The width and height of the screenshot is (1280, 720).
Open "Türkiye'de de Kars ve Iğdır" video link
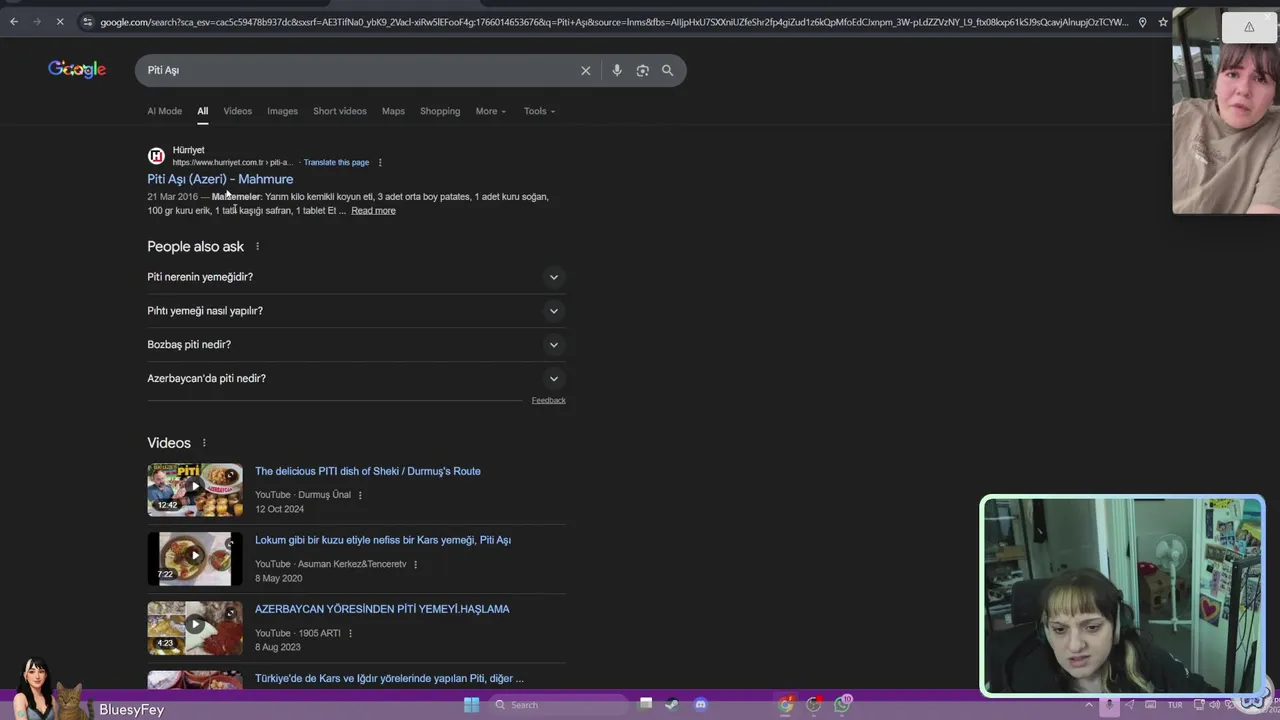(389, 678)
